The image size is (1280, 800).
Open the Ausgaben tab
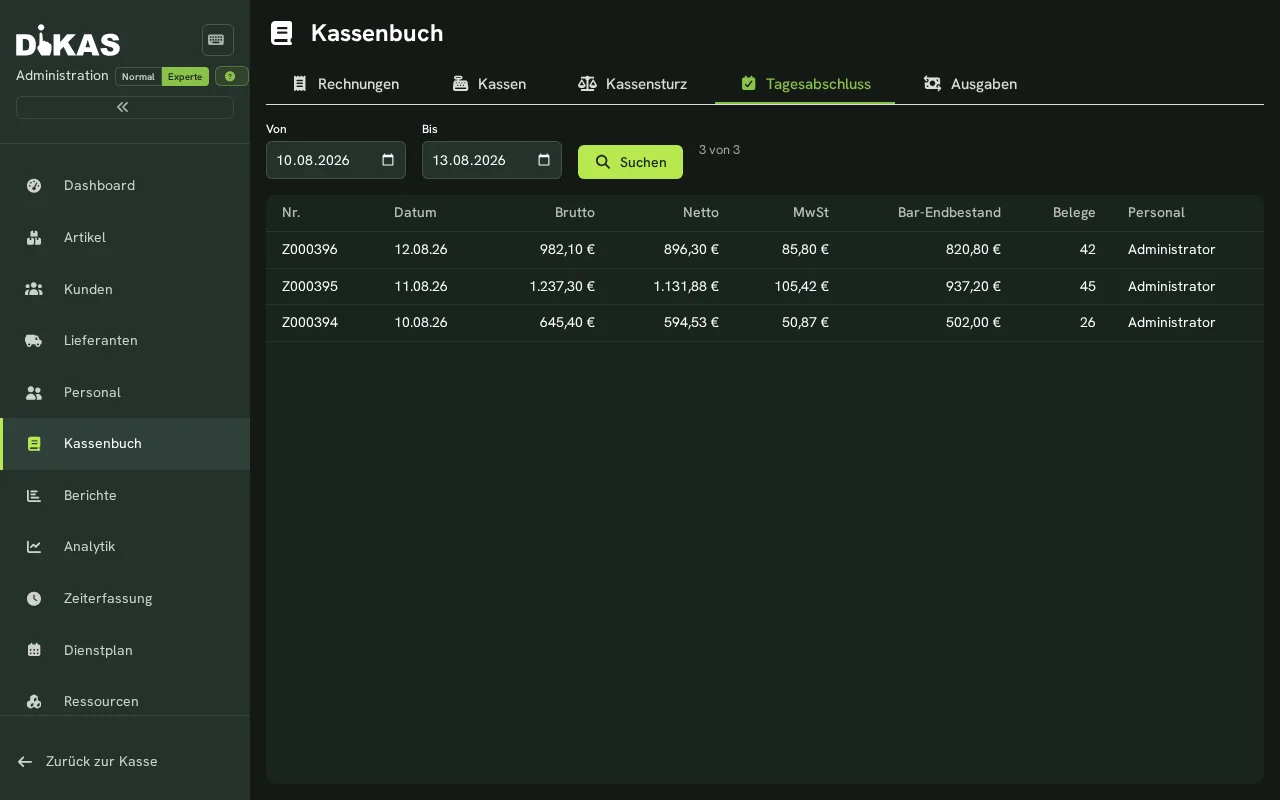click(970, 84)
